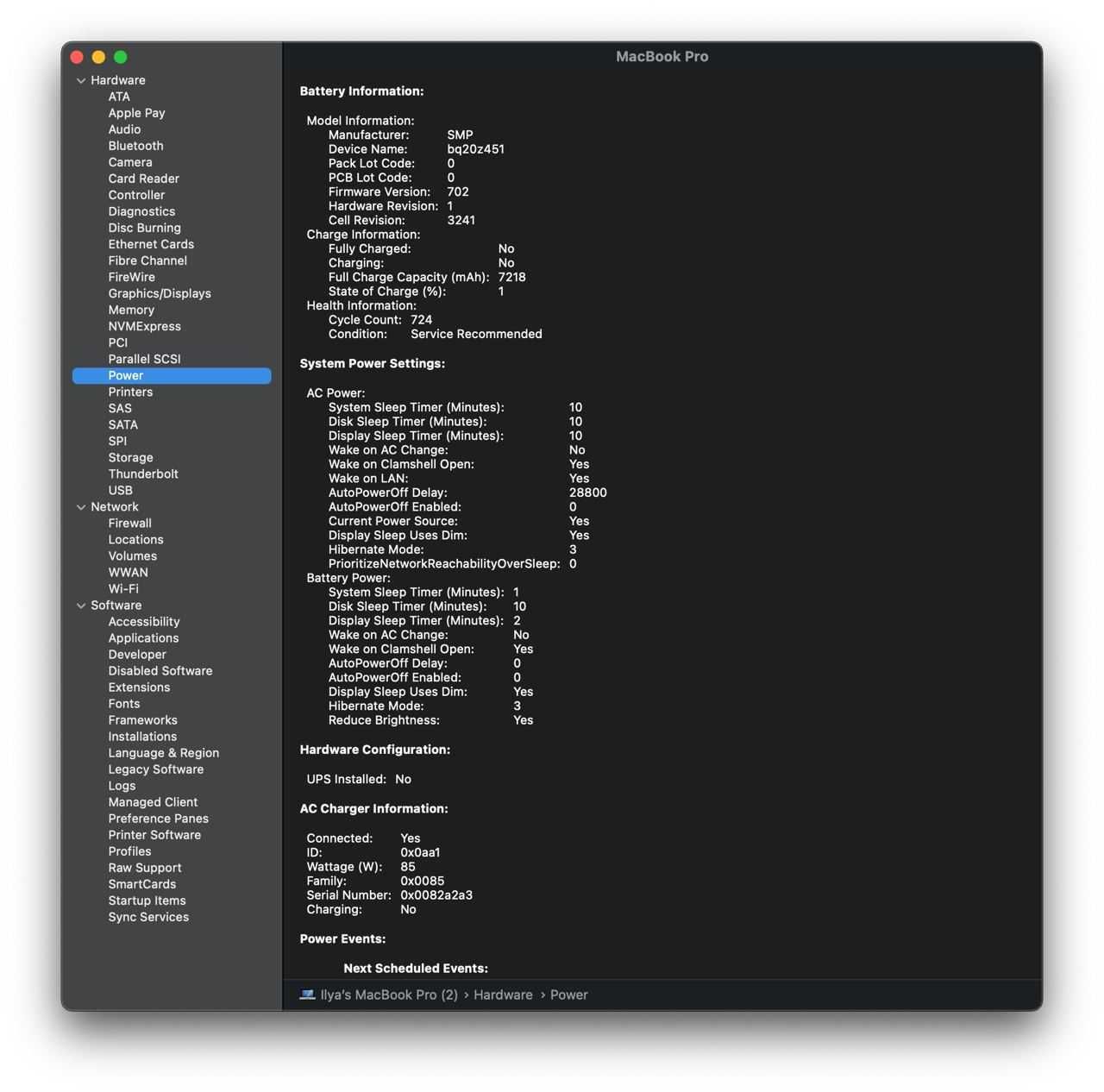Image resolution: width=1104 pixels, height=1092 pixels.
Task: Click Hardware in the bottom path bar
Action: click(503, 995)
